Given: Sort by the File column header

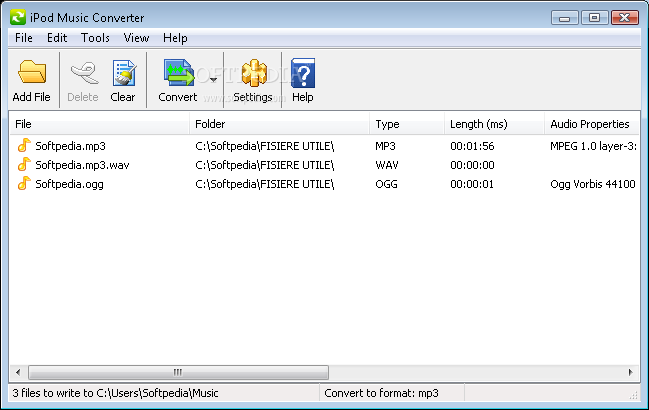Looking at the screenshot, I should [99, 124].
